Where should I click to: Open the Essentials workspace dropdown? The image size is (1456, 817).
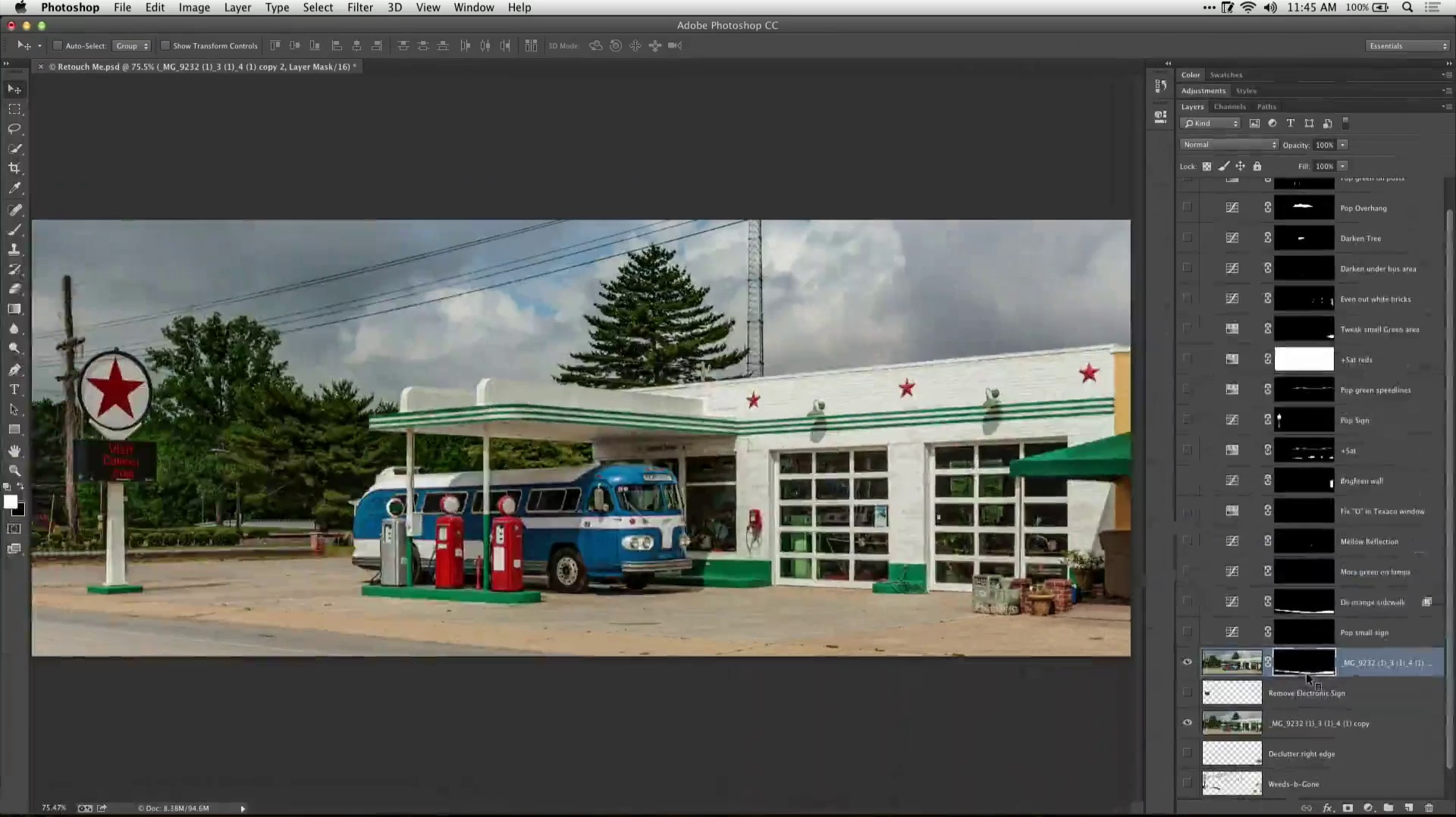coord(1407,46)
